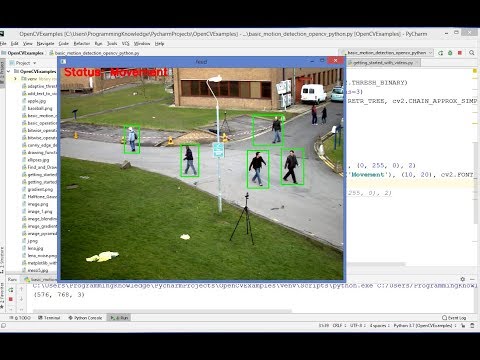The width and height of the screenshot is (480, 360).
Task: Open the View menu
Action: (28, 44)
